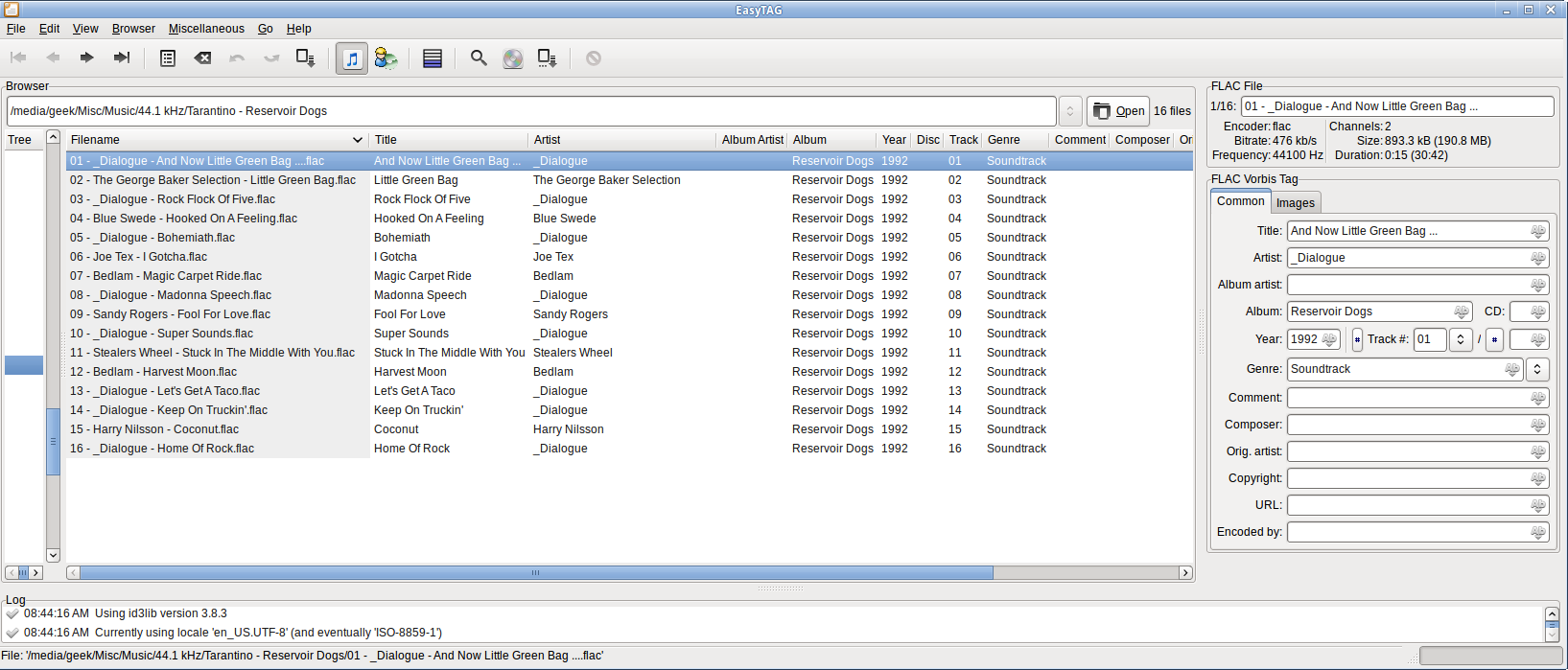Select '04 - Blue Swede - Hooked On A Feeling.flac'
The width and height of the screenshot is (1568, 670).
183,219
